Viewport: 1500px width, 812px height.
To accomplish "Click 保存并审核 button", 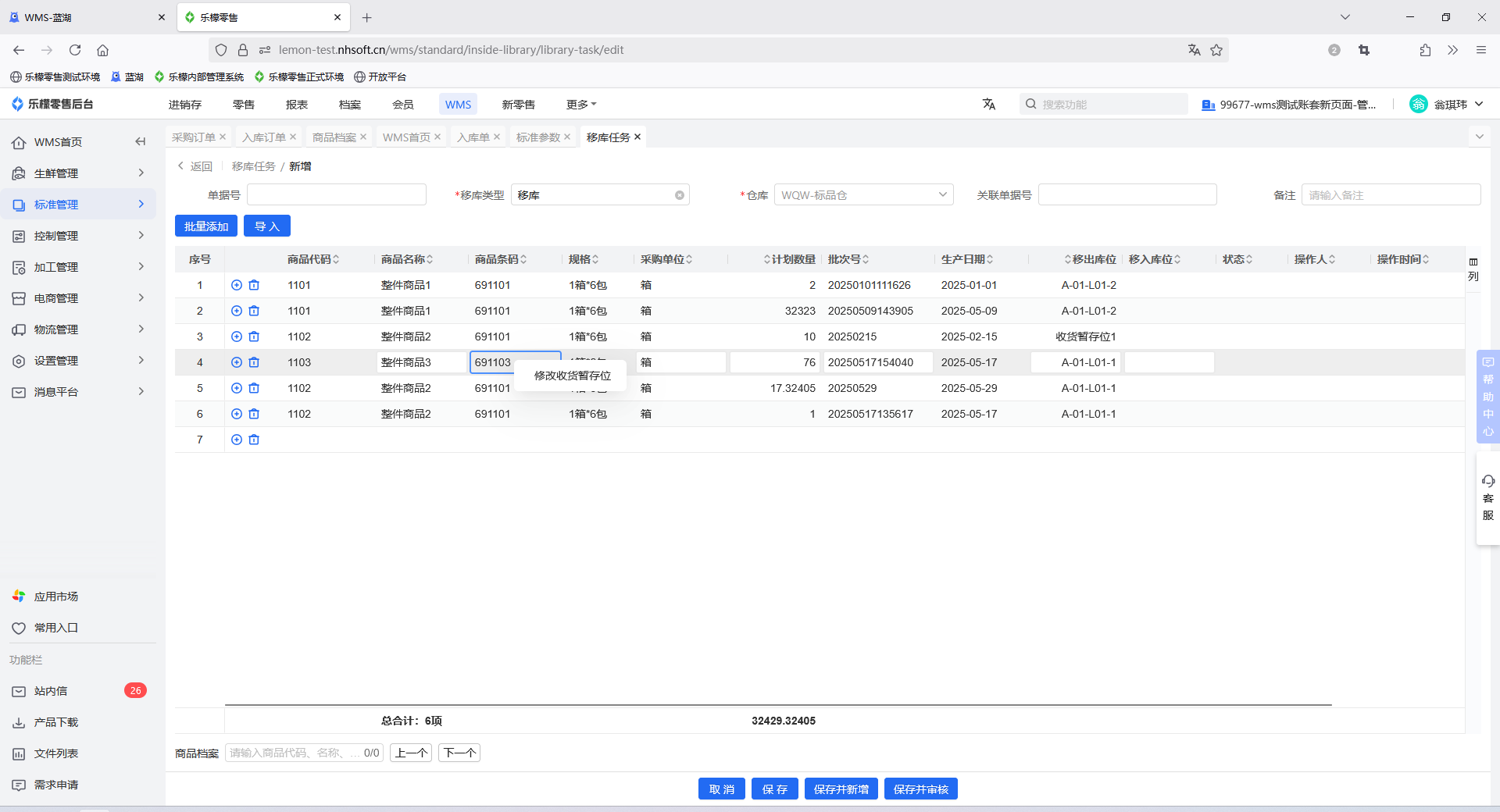I will [921, 789].
